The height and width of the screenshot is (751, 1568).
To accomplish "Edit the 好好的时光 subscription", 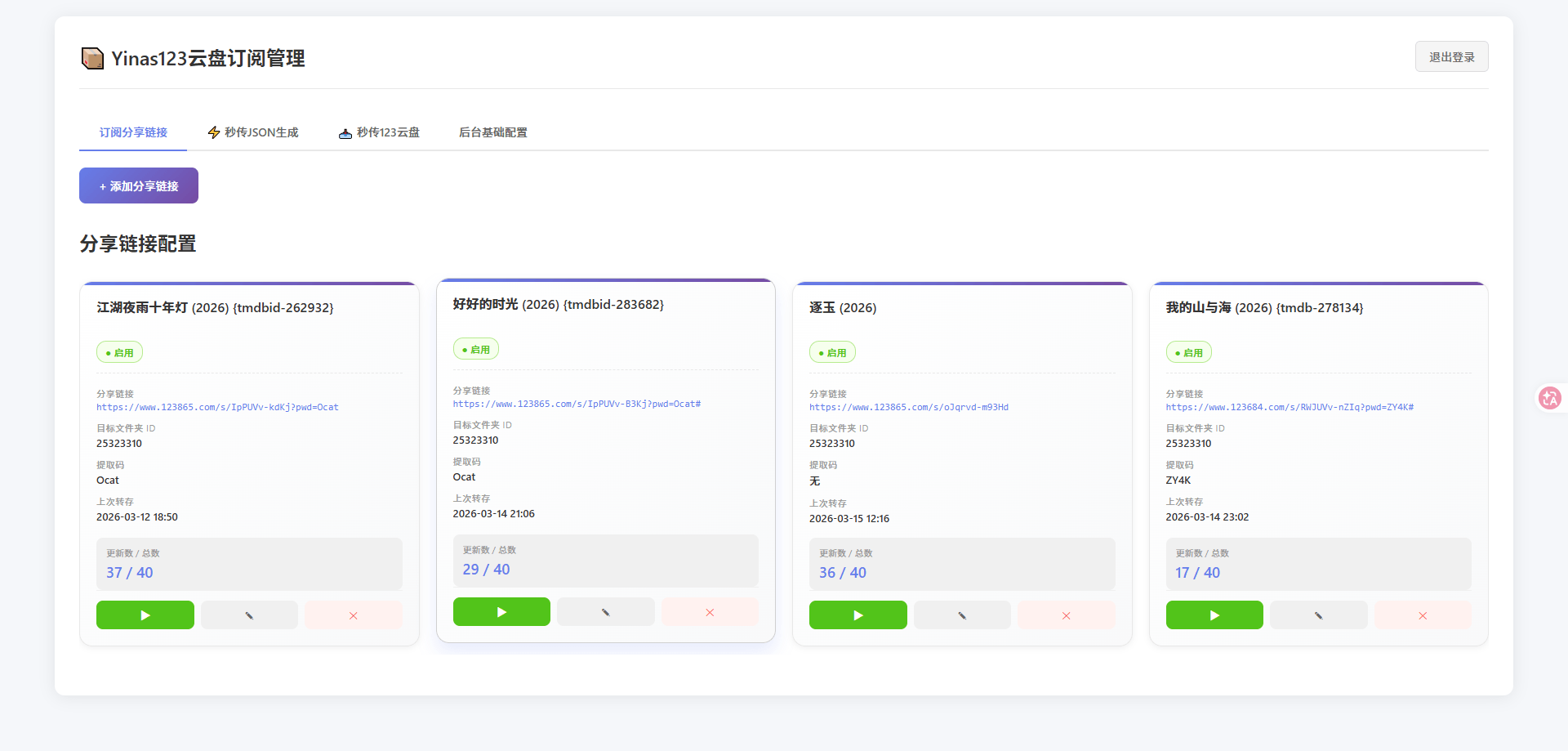I will point(605,612).
